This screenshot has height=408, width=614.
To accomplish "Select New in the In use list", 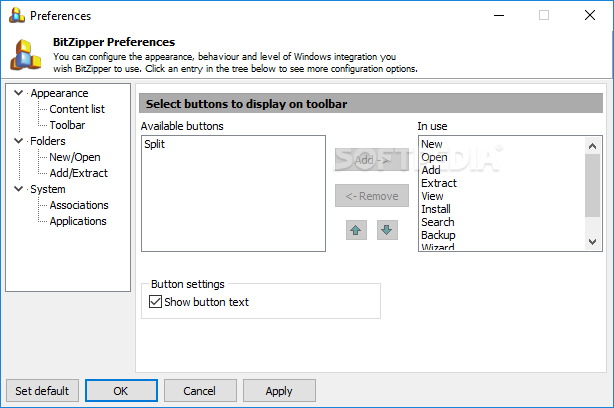I will pos(502,144).
